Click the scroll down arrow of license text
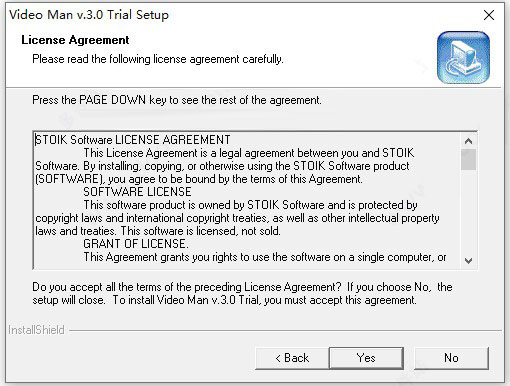Screen dimensions: 510x386 pos(468,260)
